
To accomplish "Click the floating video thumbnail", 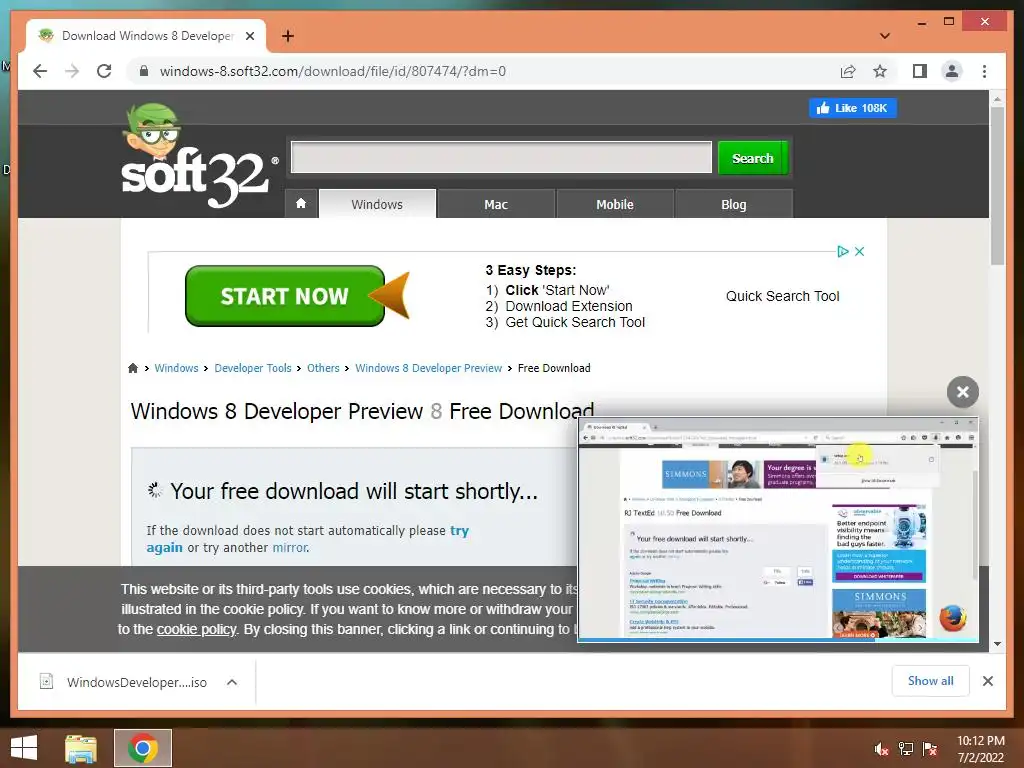I will 778,530.
